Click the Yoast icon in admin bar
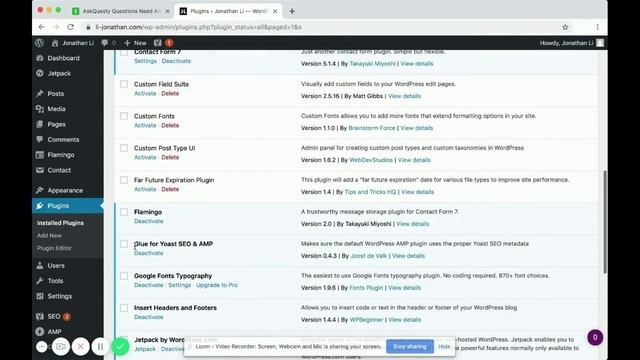Viewport: 640px width, 360px height. point(158,43)
